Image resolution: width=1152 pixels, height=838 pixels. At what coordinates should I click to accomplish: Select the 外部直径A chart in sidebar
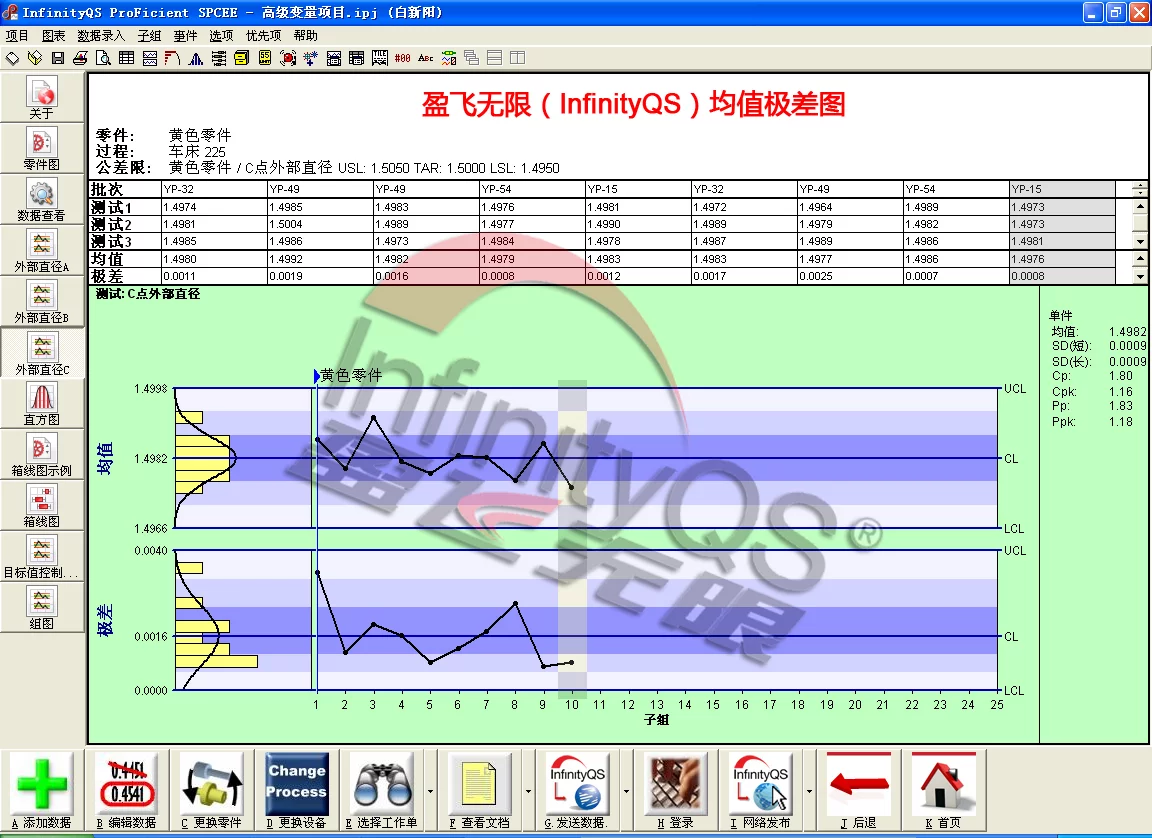point(42,250)
